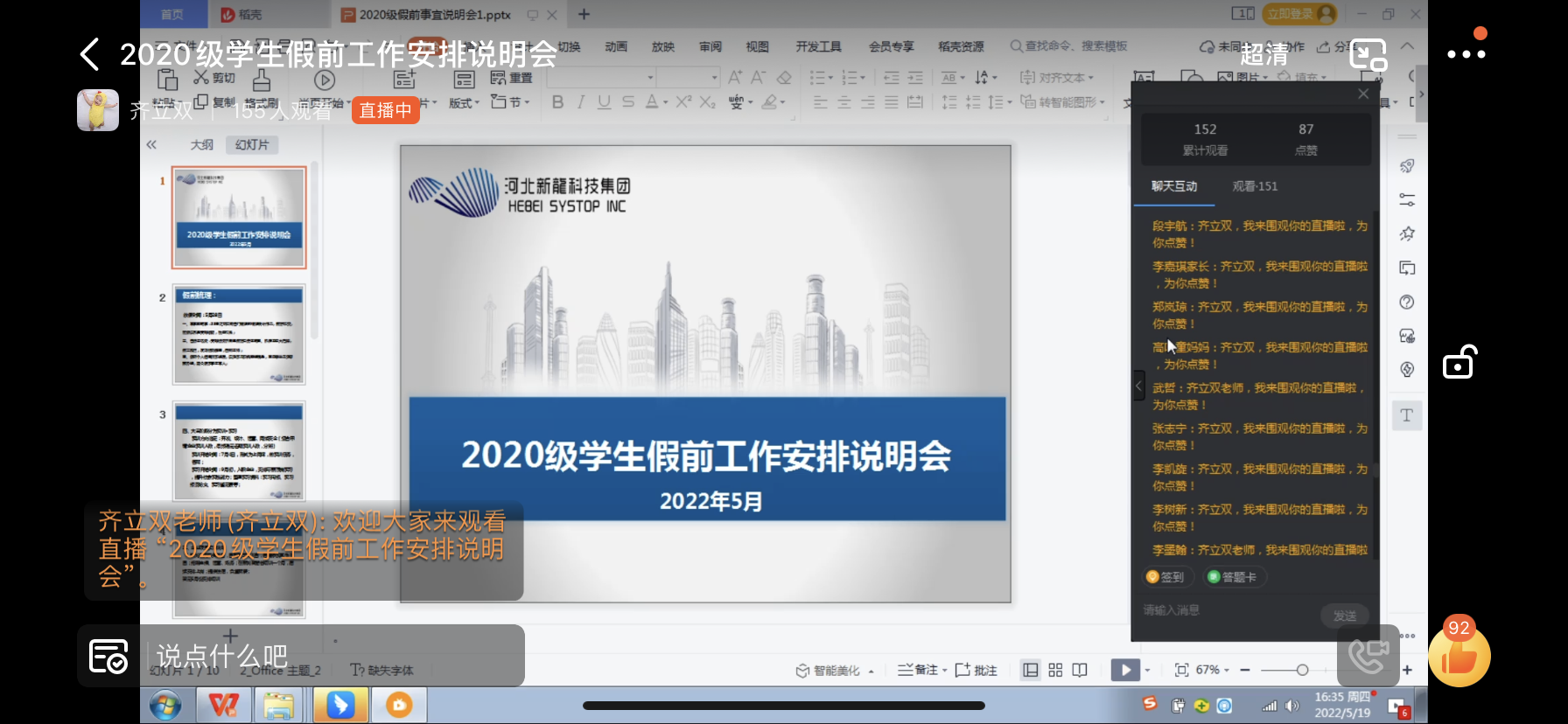The height and width of the screenshot is (724, 1568).
Task: Open the 审阅 ribbon tab
Action: coord(710,46)
